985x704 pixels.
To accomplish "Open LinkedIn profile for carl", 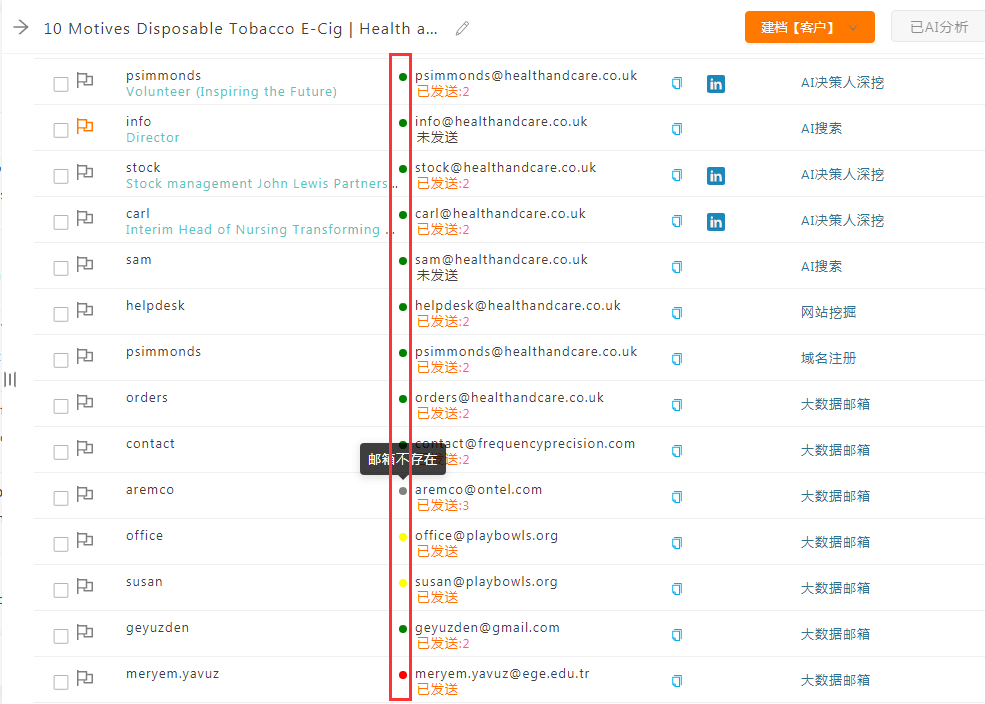I will tap(716, 222).
